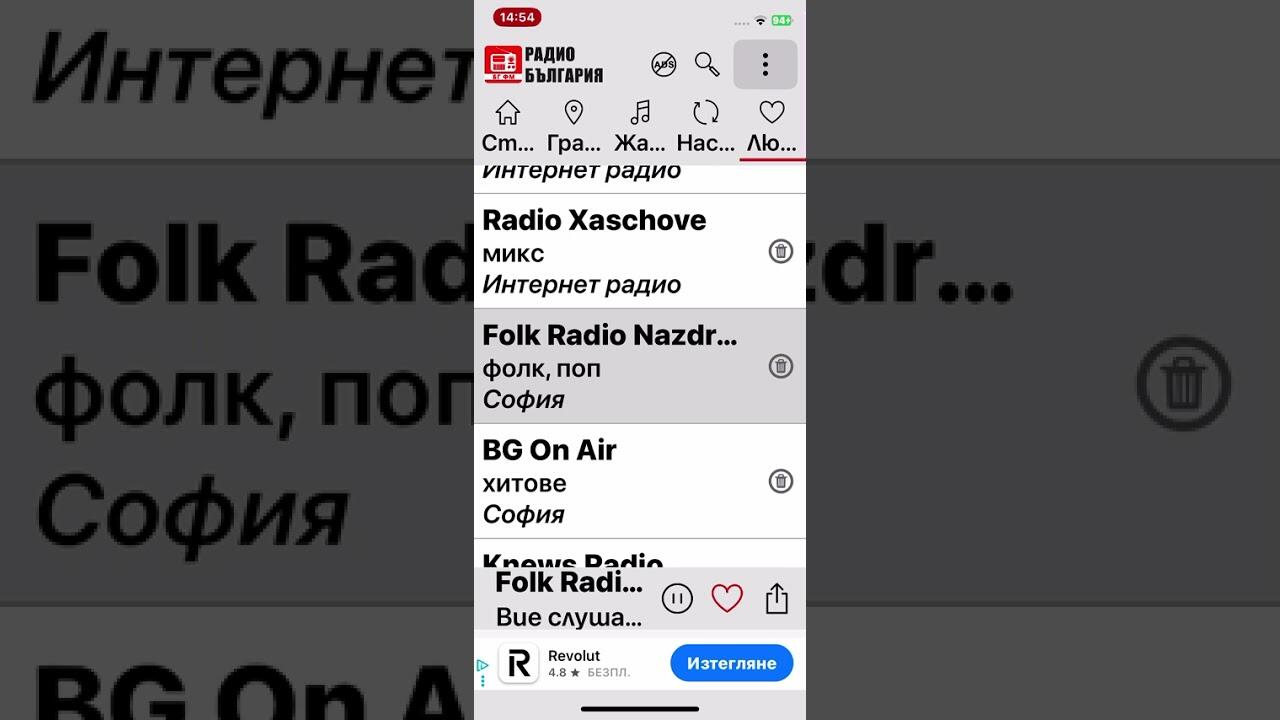Tap the Радио България app logo
Screen dimensions: 1280x720
point(544,65)
